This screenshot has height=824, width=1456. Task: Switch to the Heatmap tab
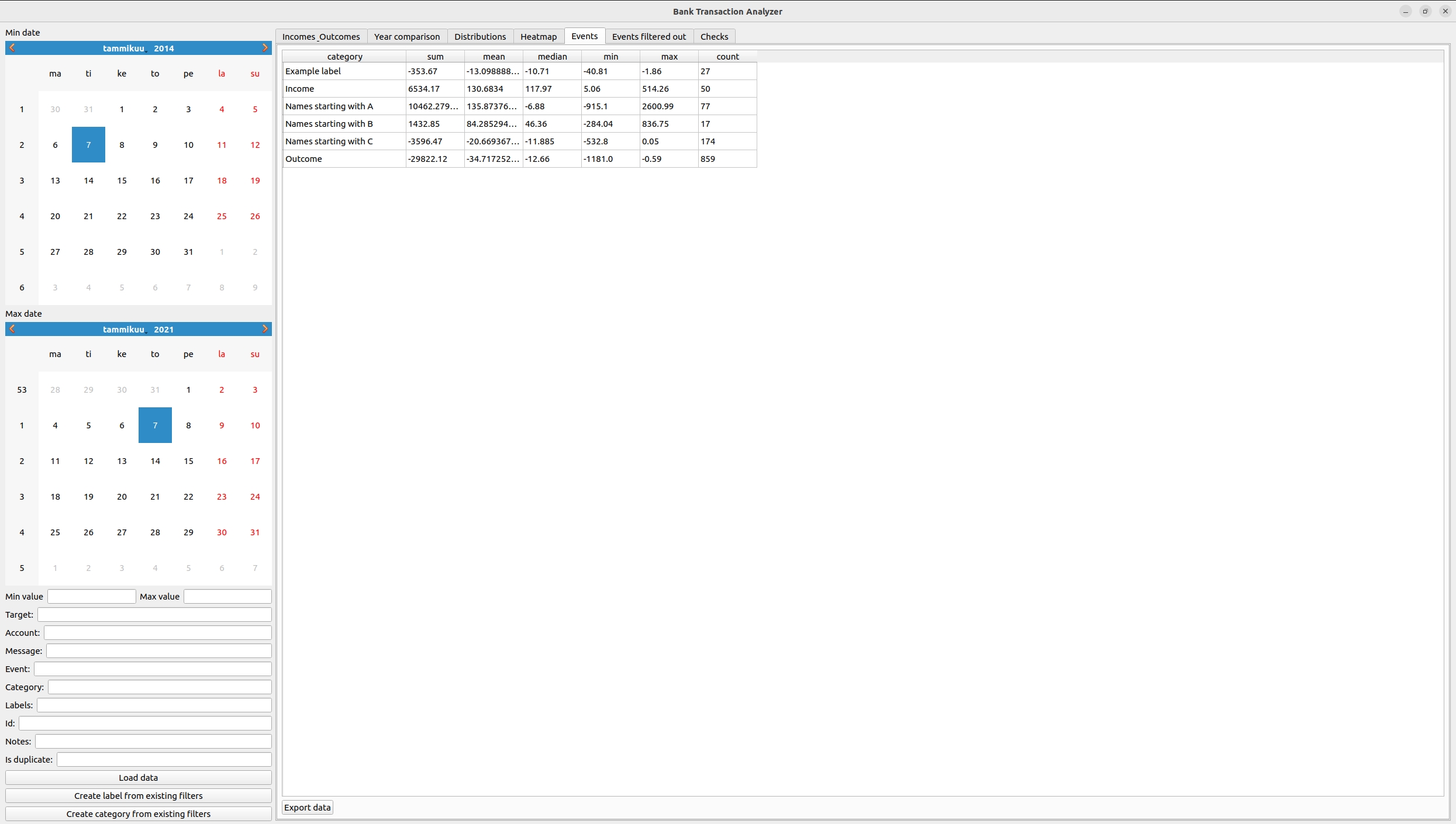coord(538,36)
